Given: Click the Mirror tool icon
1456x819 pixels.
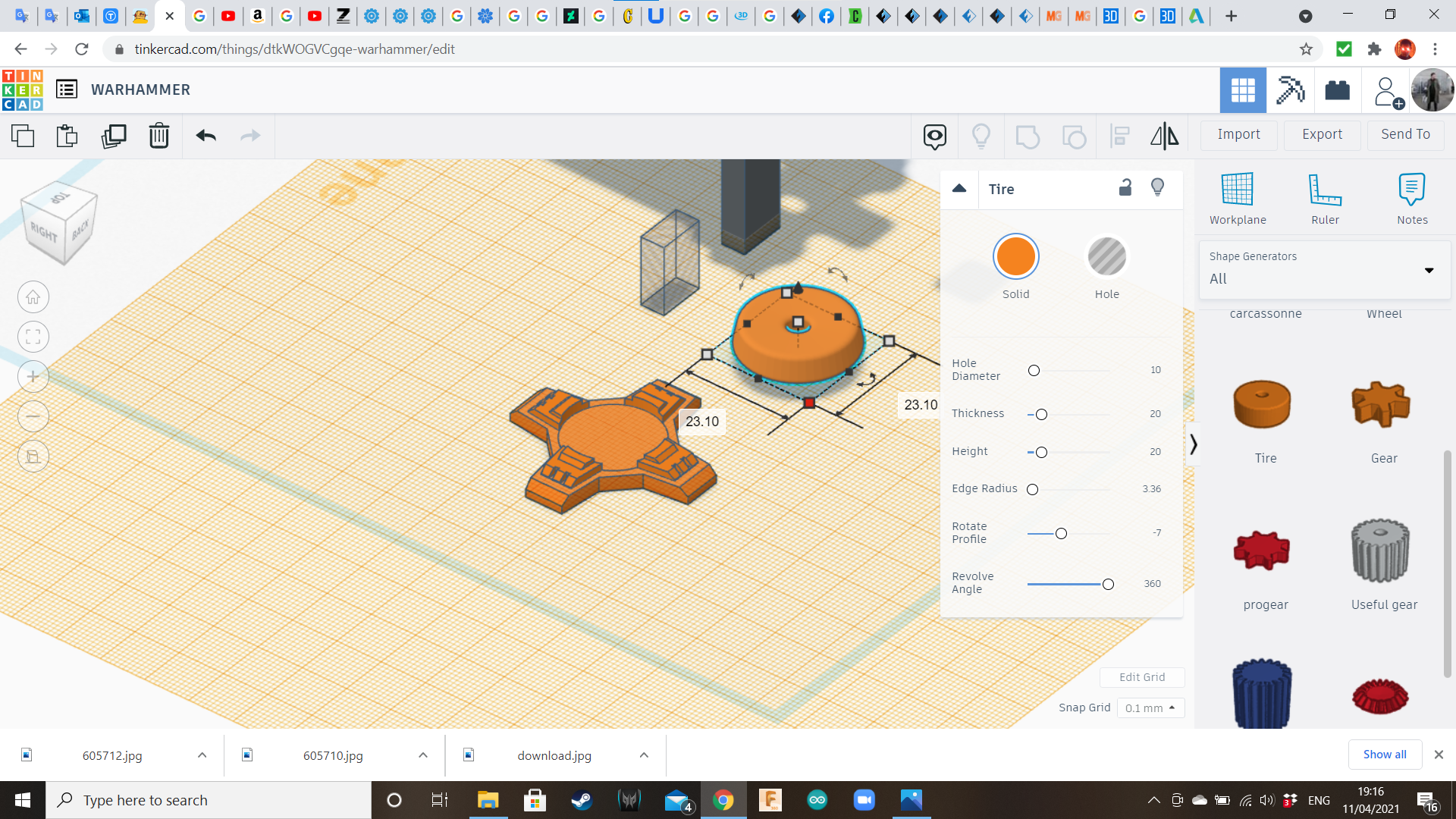Looking at the screenshot, I should [x=1164, y=136].
